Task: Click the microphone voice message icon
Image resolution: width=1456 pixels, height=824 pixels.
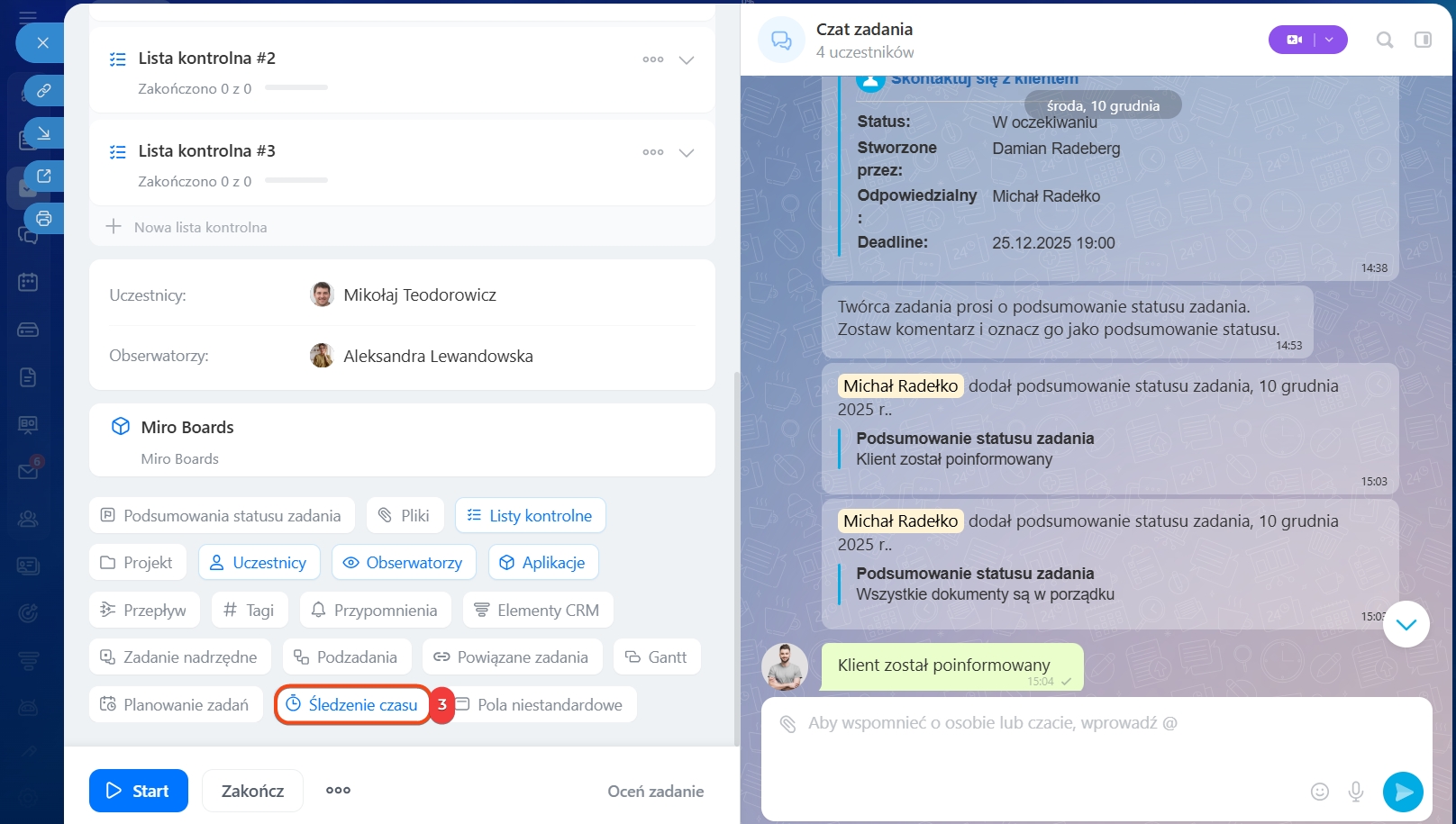Action: point(1355,792)
